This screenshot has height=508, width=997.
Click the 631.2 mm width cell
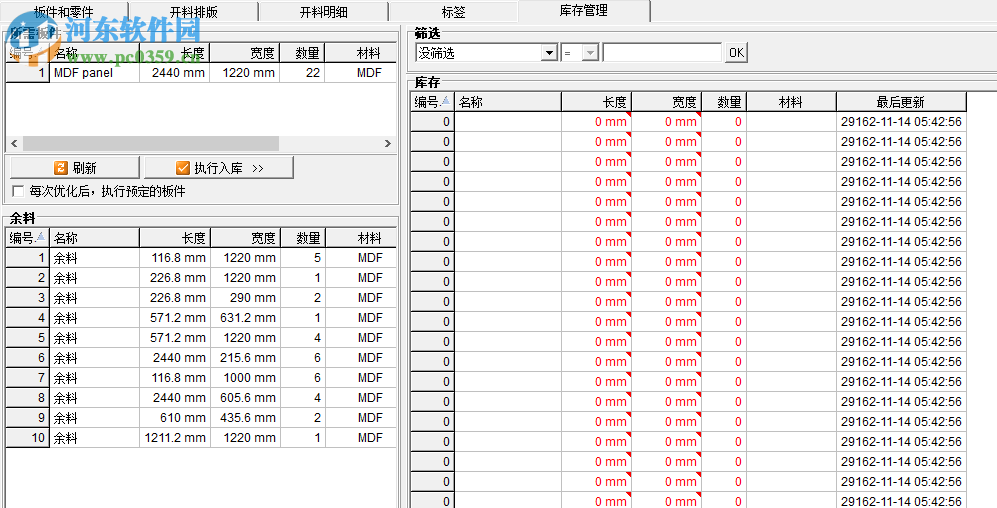[245, 317]
